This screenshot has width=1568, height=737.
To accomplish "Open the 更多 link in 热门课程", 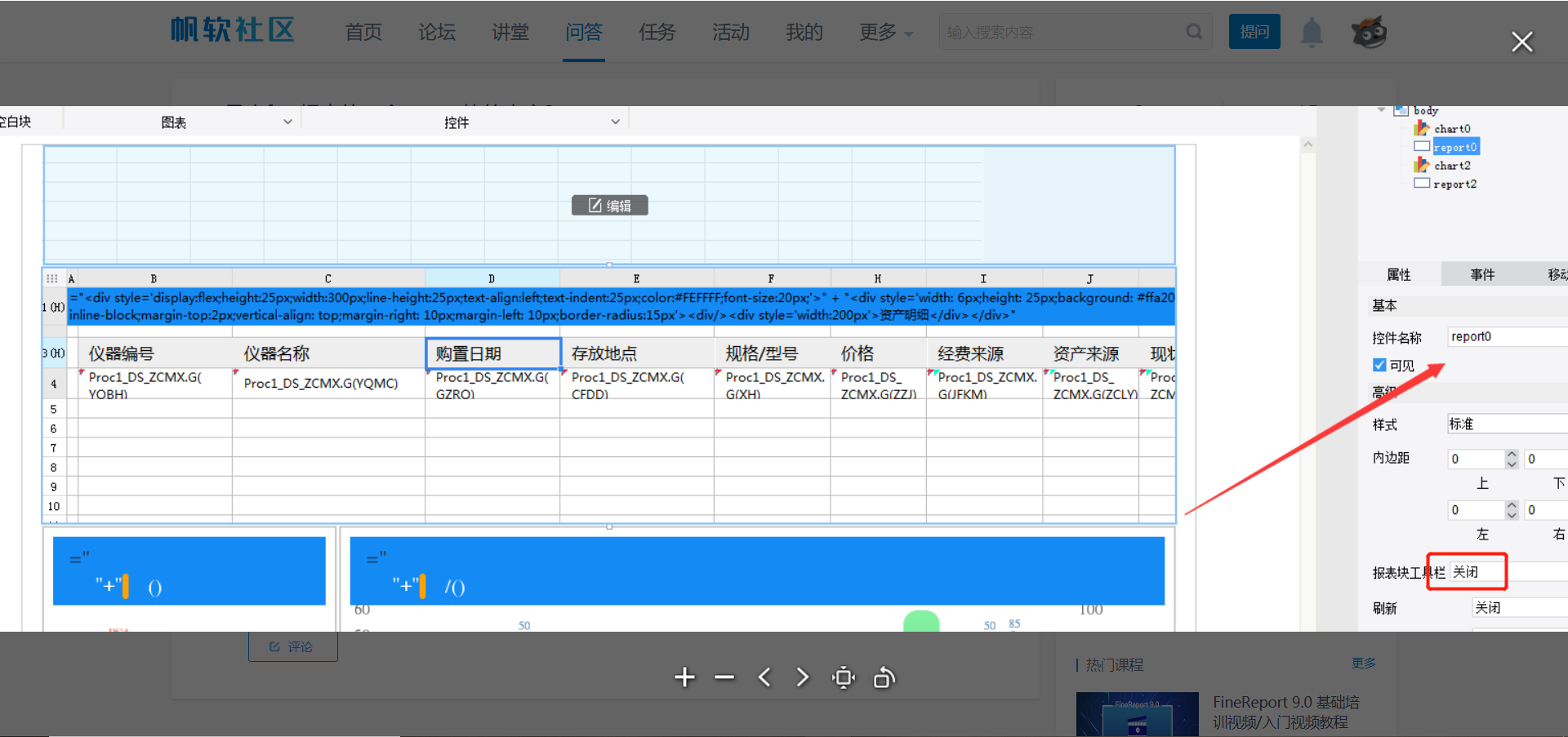I will (1363, 663).
